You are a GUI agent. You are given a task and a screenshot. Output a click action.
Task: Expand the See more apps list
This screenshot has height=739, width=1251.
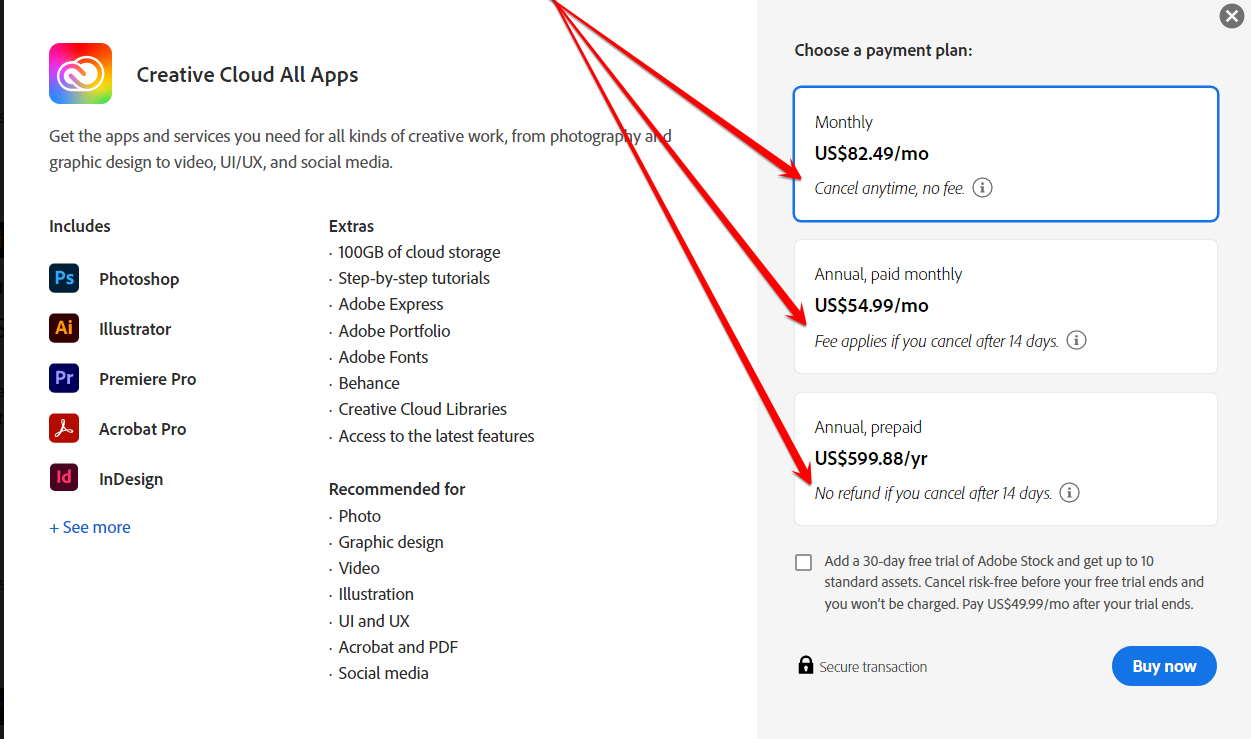89,527
